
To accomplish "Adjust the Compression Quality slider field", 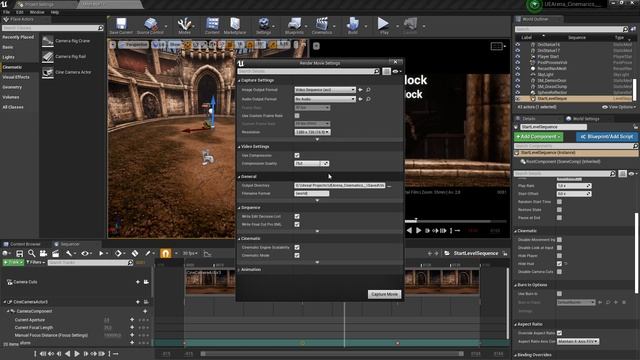I will (x=311, y=164).
